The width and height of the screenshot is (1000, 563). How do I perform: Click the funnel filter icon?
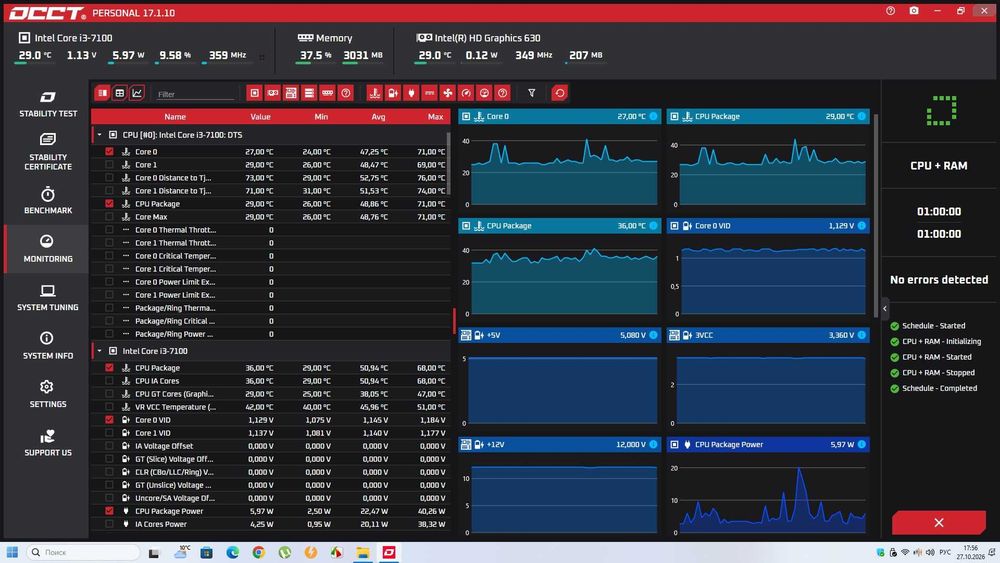point(531,93)
